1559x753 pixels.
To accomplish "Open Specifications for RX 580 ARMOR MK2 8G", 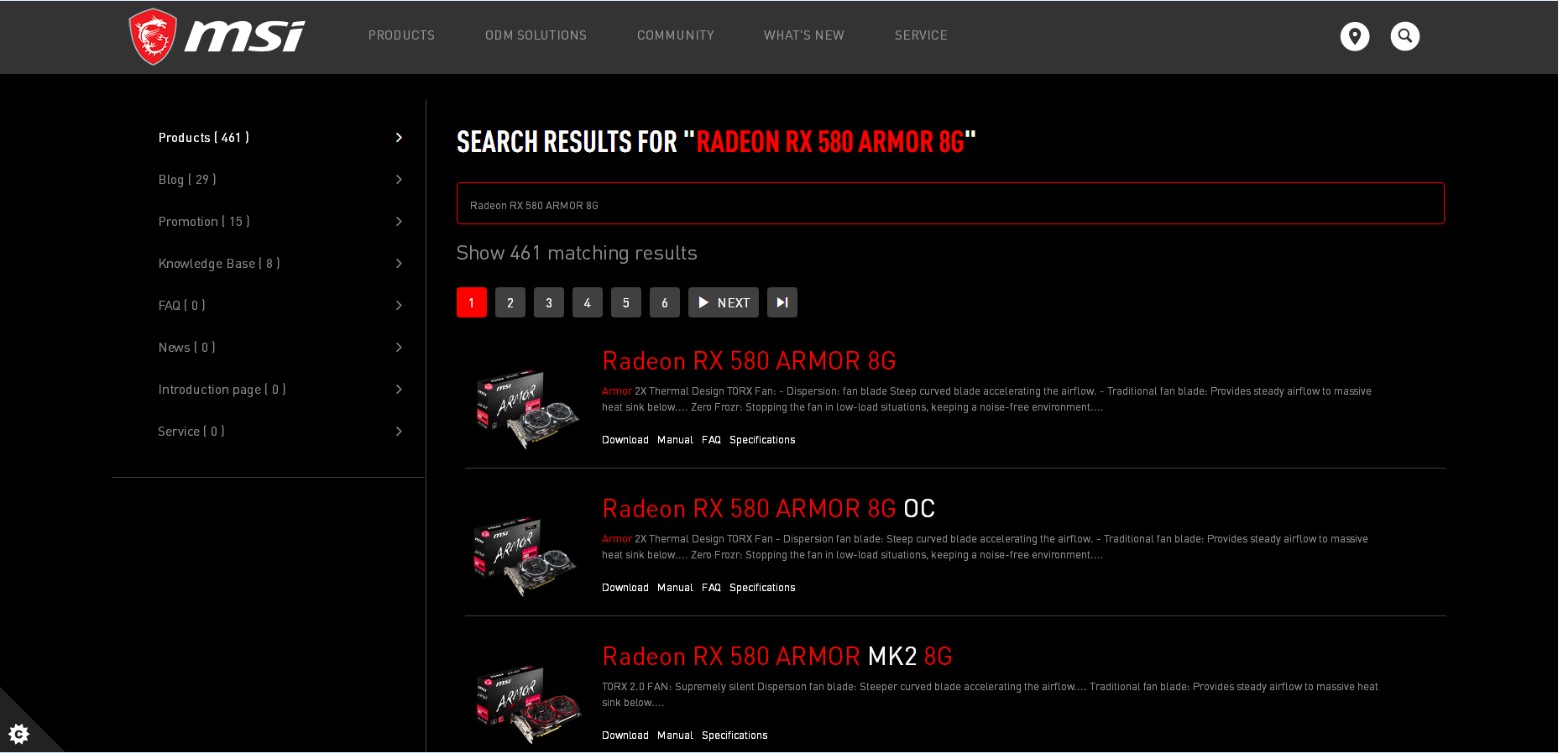I will 735,736.
